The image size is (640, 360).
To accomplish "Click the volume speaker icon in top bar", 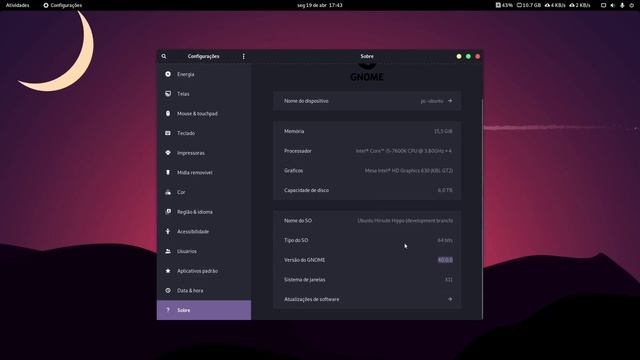I will [613, 5].
